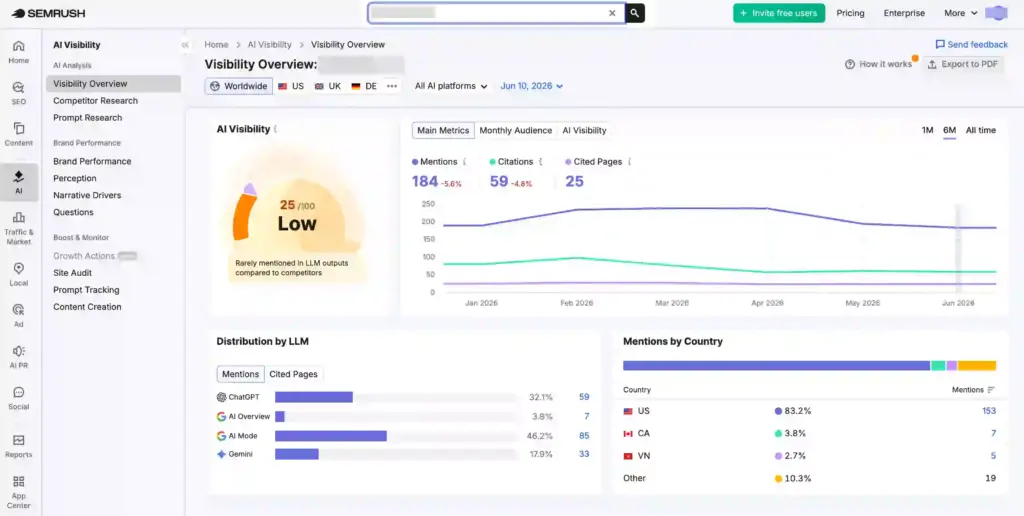Image resolution: width=1024 pixels, height=516 pixels.
Task: Select the Worldwide region filter
Action: click(x=238, y=86)
